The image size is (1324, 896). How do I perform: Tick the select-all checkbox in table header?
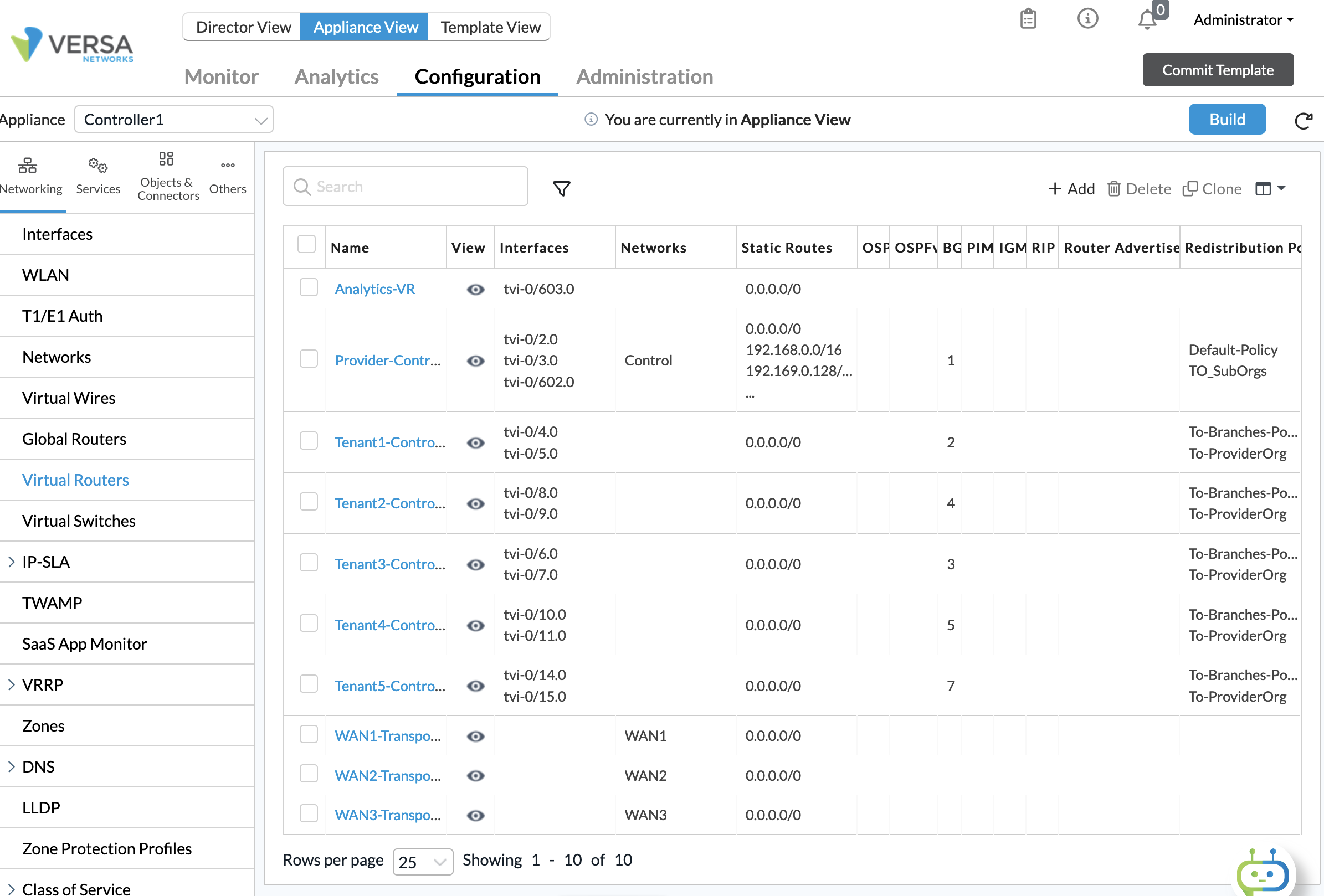(x=306, y=244)
